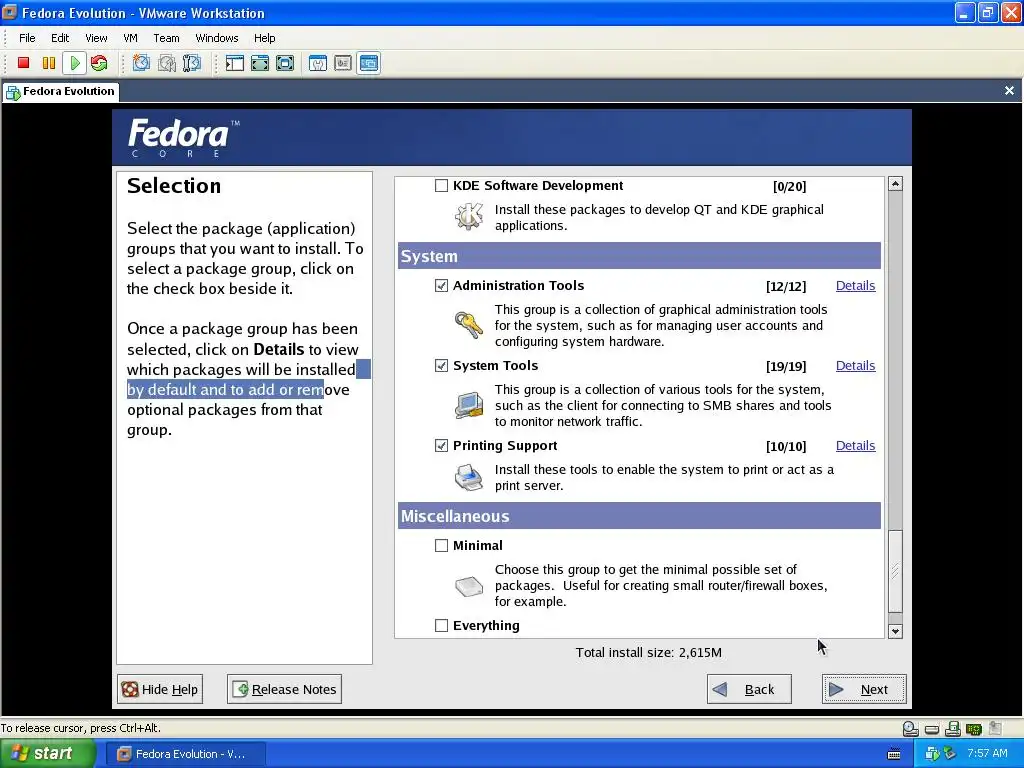1024x768 pixels.
Task: Take a snapshot with the clock-star icon
Action: click(x=141, y=63)
